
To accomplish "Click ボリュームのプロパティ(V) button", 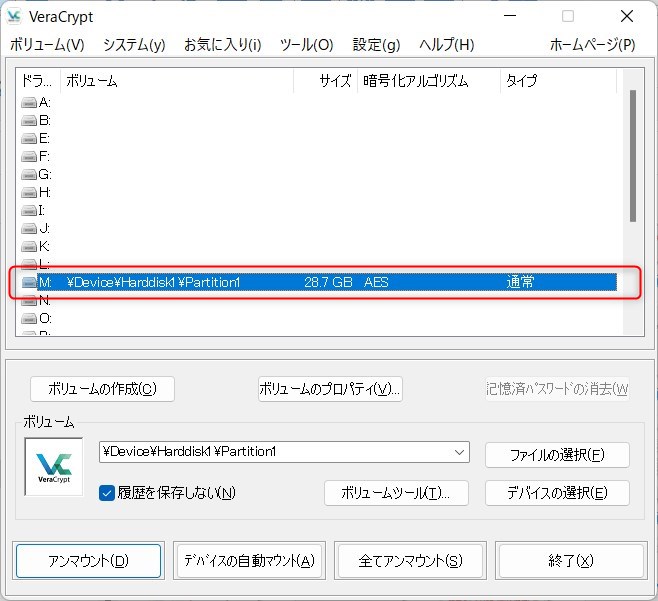I will (x=330, y=389).
